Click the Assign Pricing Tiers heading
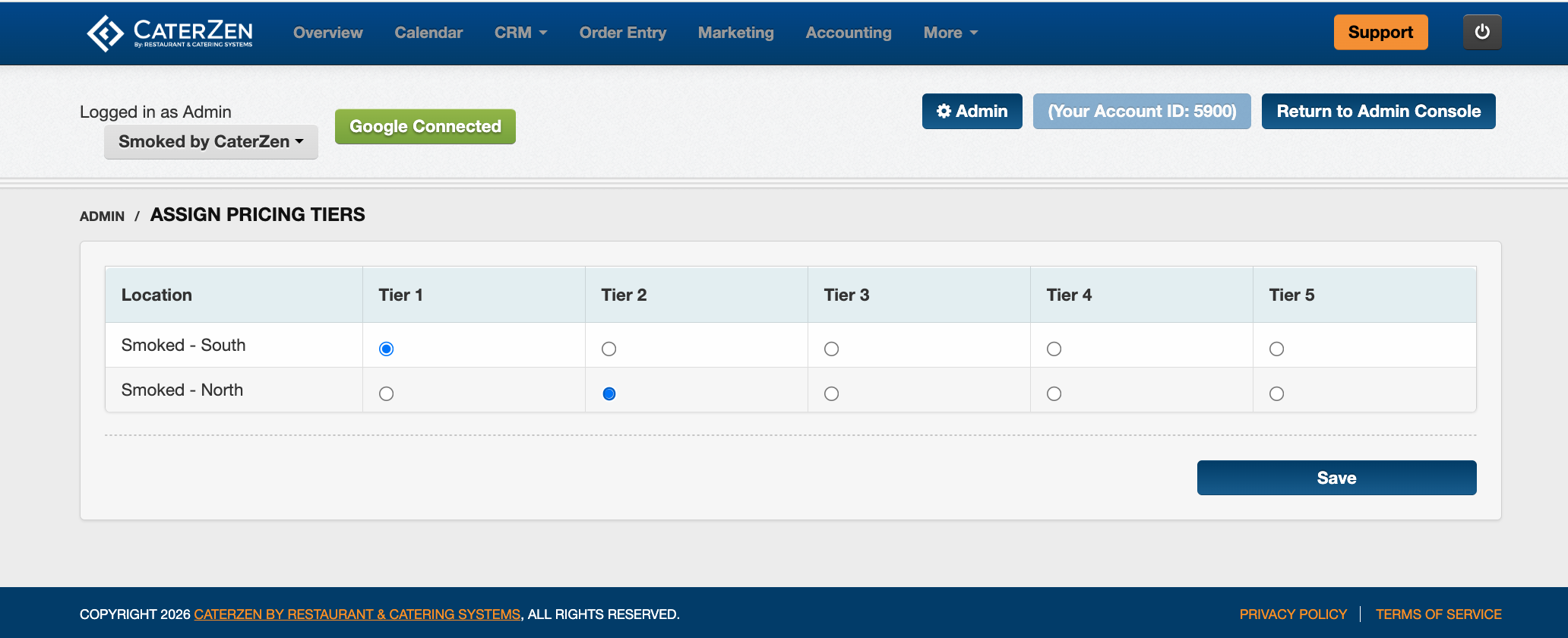This screenshot has width=1568, height=638. [258, 215]
